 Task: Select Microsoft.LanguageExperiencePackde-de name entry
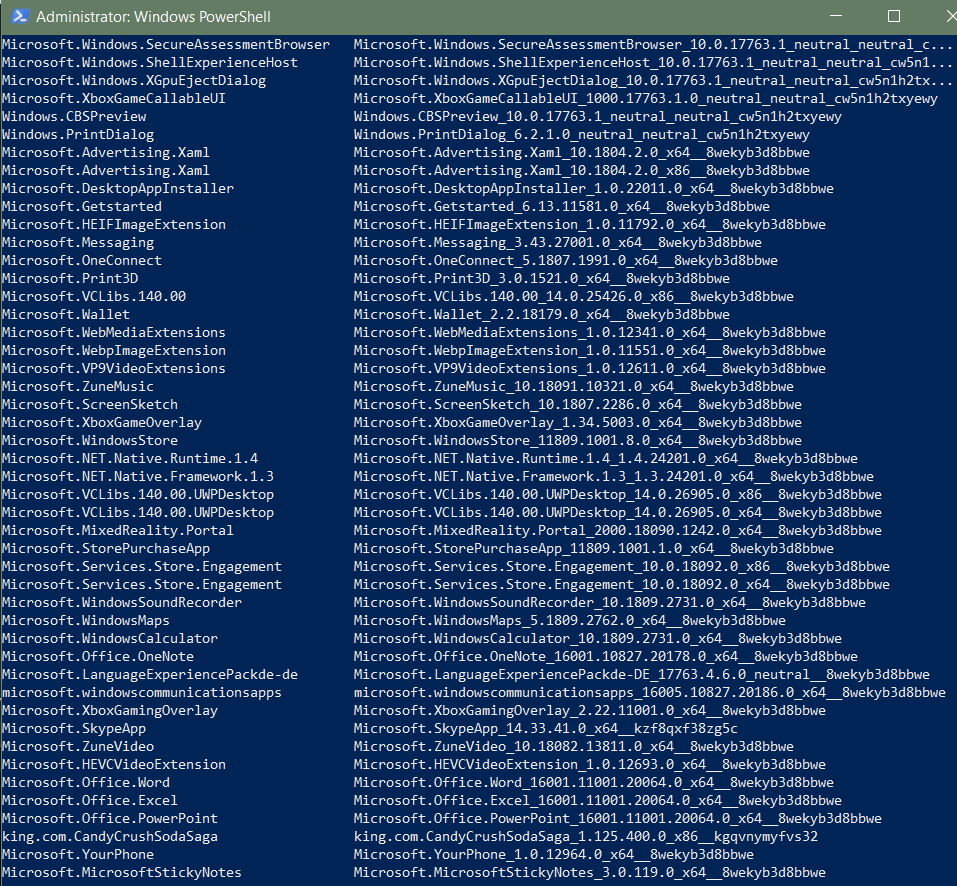point(150,675)
